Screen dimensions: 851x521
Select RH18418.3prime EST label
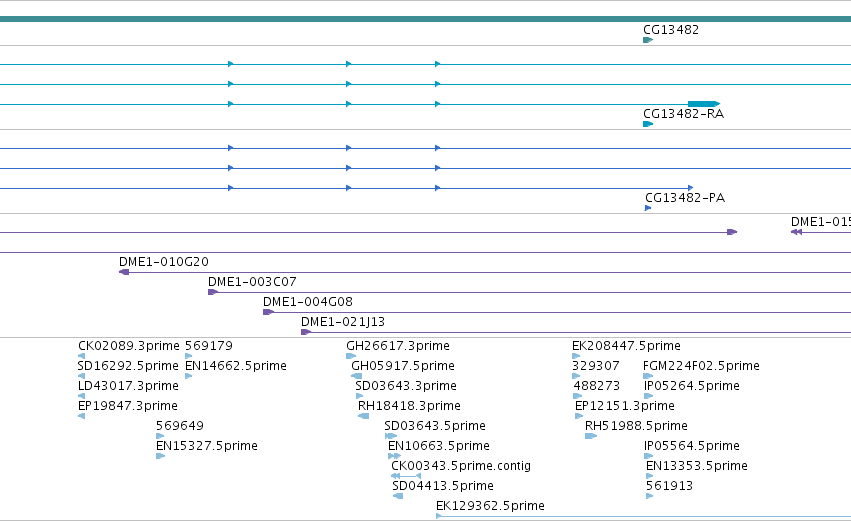coord(409,406)
